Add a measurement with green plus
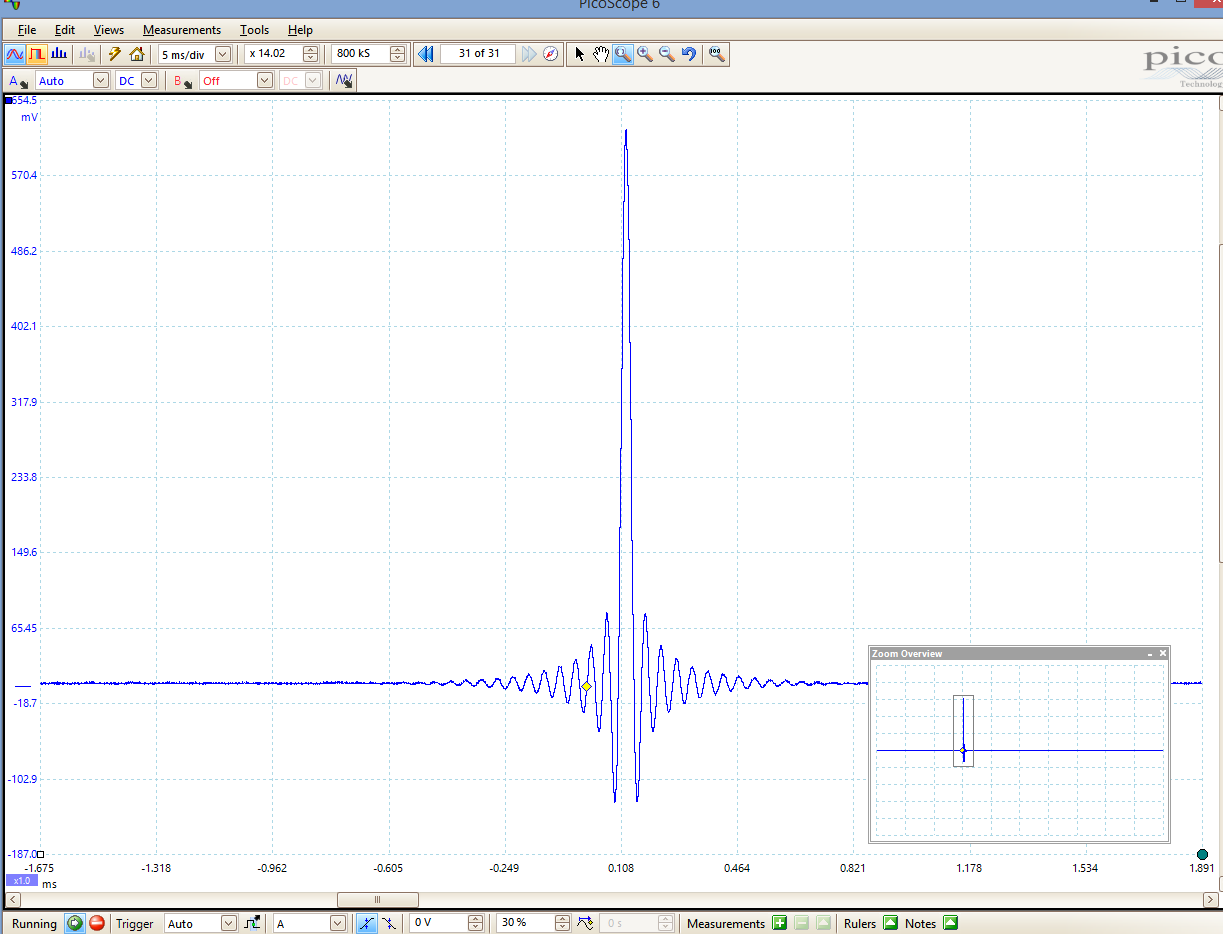1223x934 pixels. [x=779, y=923]
